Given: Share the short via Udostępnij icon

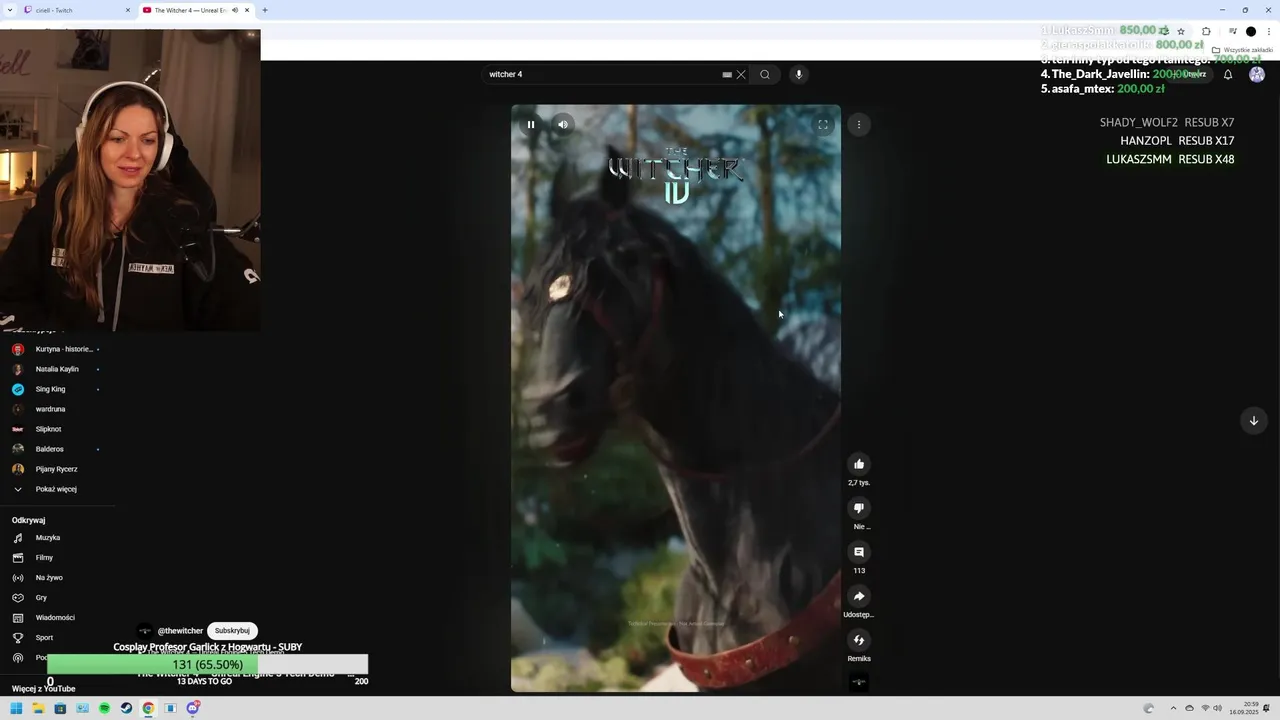Looking at the screenshot, I should (859, 596).
